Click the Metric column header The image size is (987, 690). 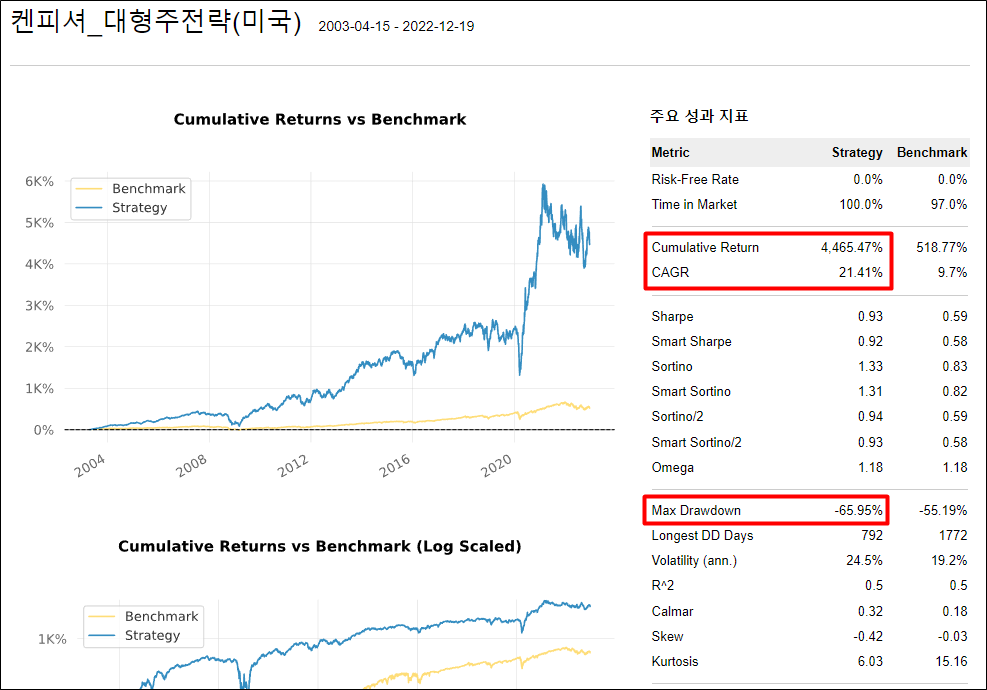point(670,152)
